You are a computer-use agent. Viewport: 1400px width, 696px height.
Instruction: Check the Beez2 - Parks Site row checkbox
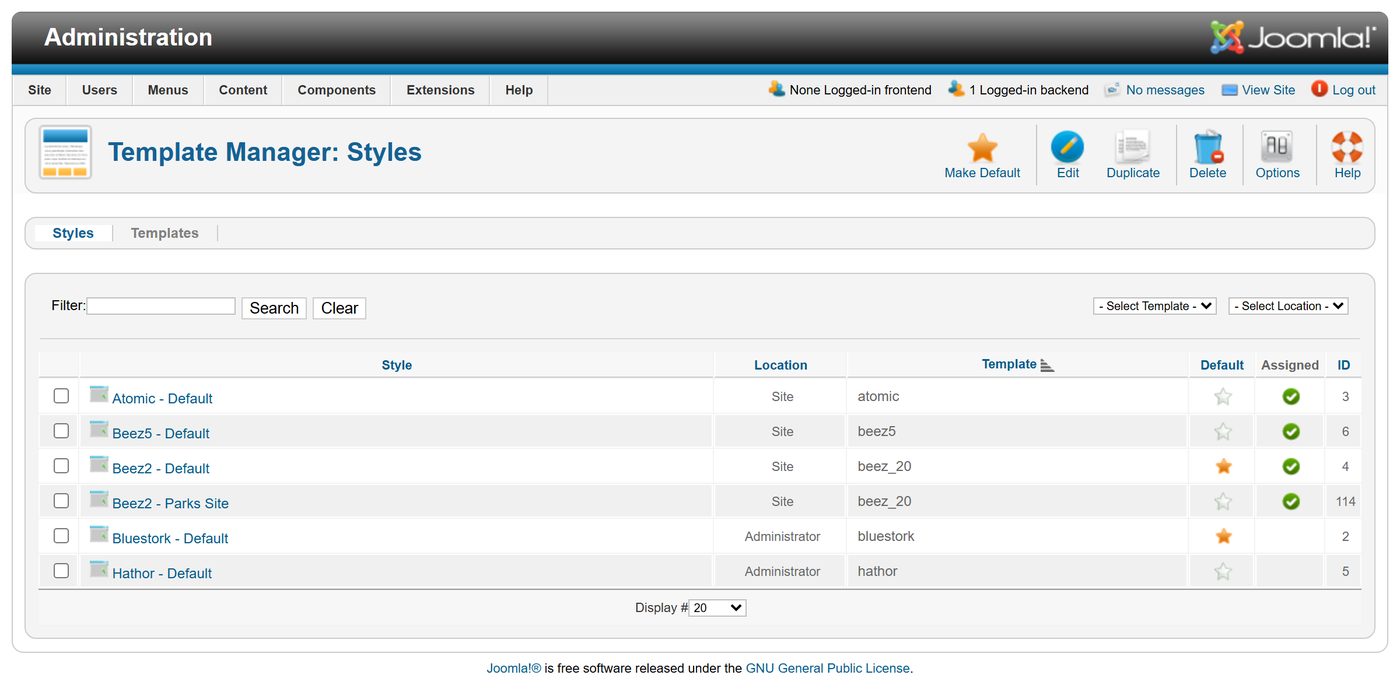61,501
